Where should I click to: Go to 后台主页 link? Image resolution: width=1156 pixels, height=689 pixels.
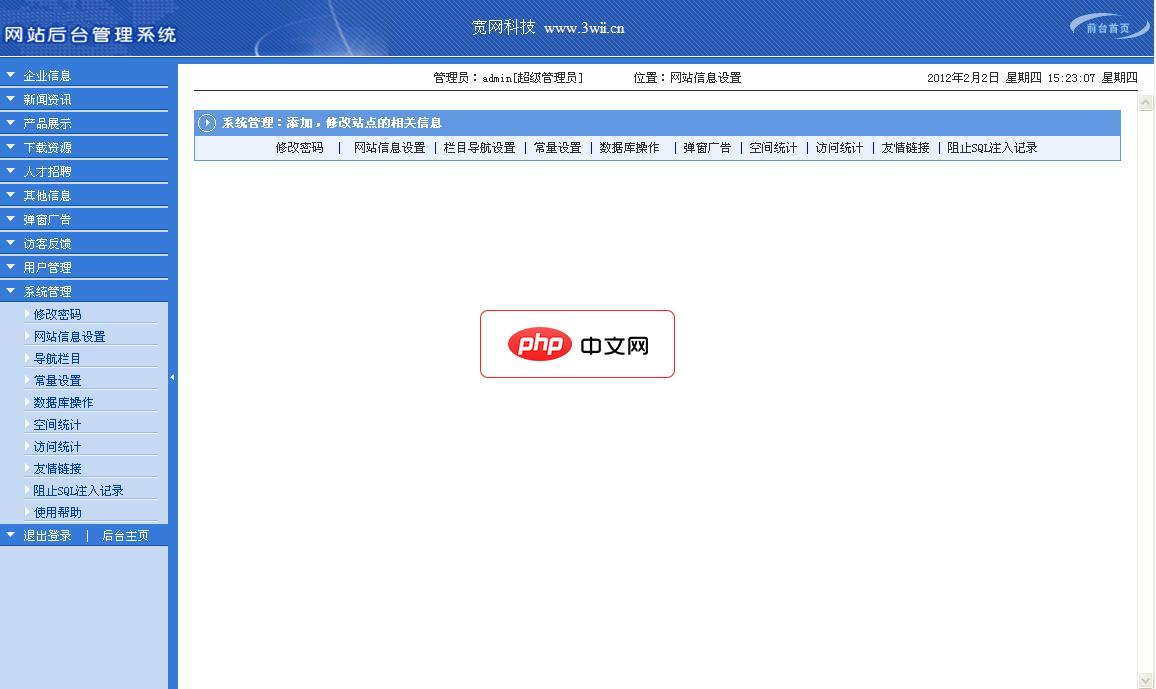125,536
